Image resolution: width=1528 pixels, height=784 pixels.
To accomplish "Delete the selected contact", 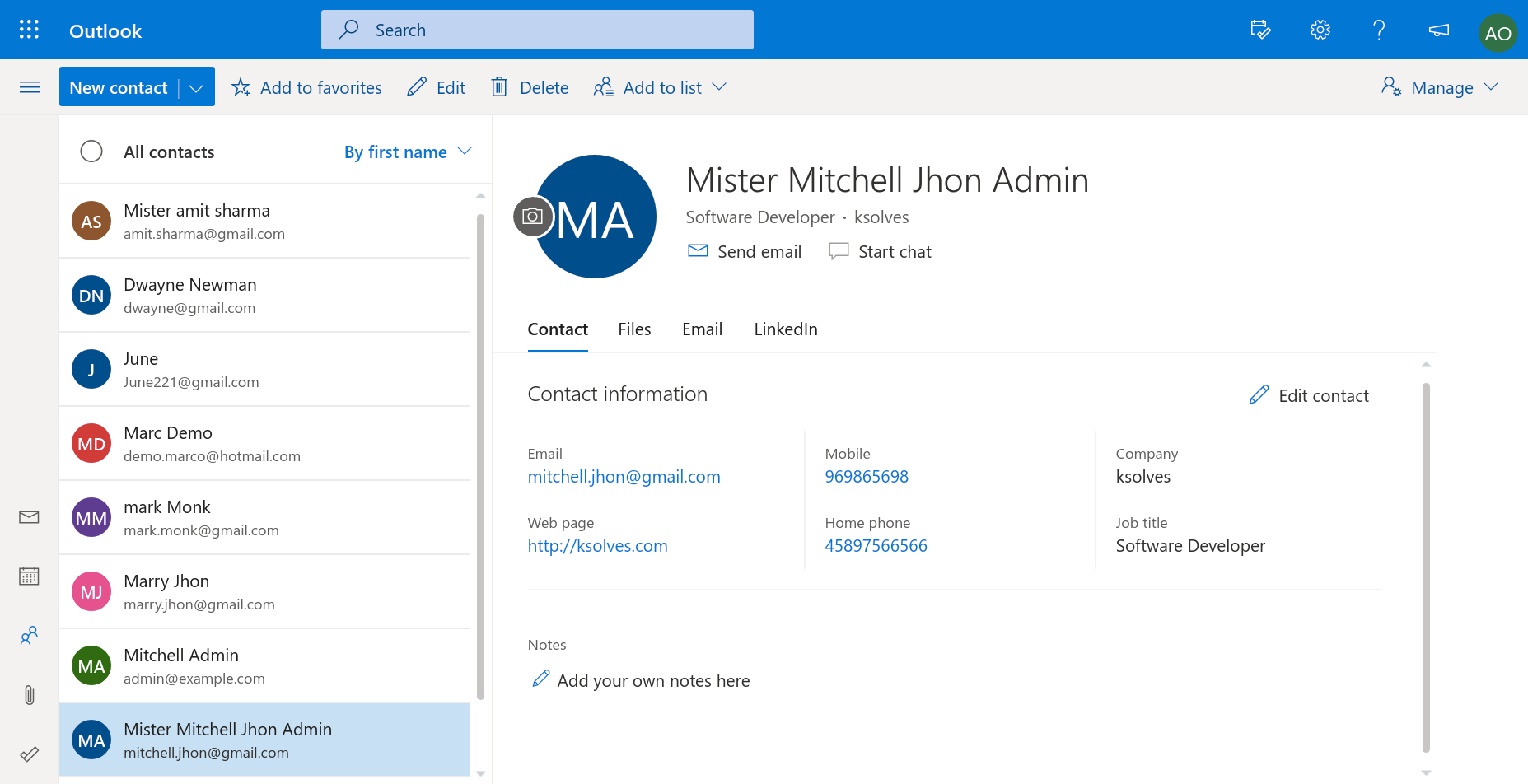I will pos(530,87).
